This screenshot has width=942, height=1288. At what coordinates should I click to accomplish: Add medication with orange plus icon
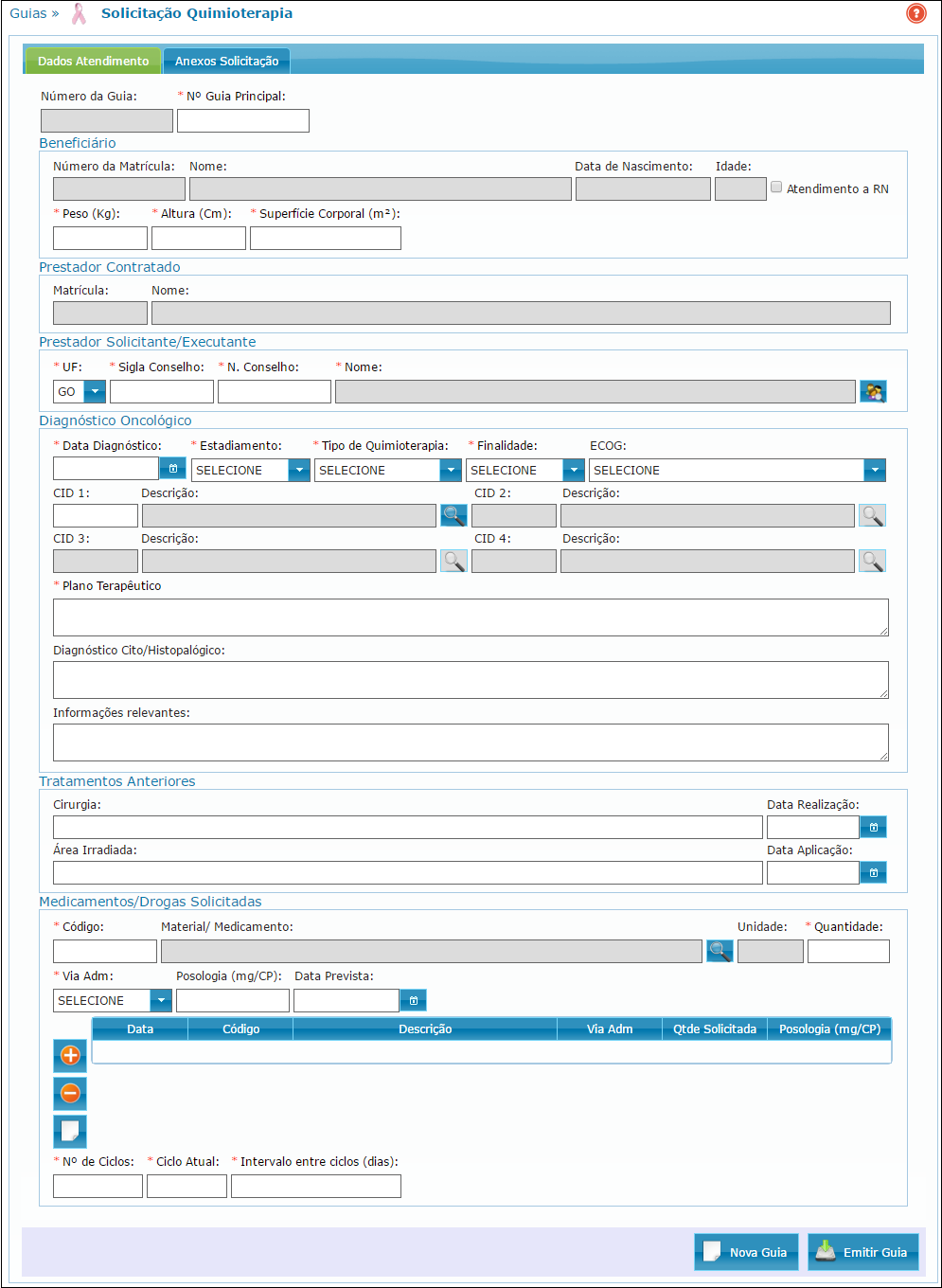70,1055
